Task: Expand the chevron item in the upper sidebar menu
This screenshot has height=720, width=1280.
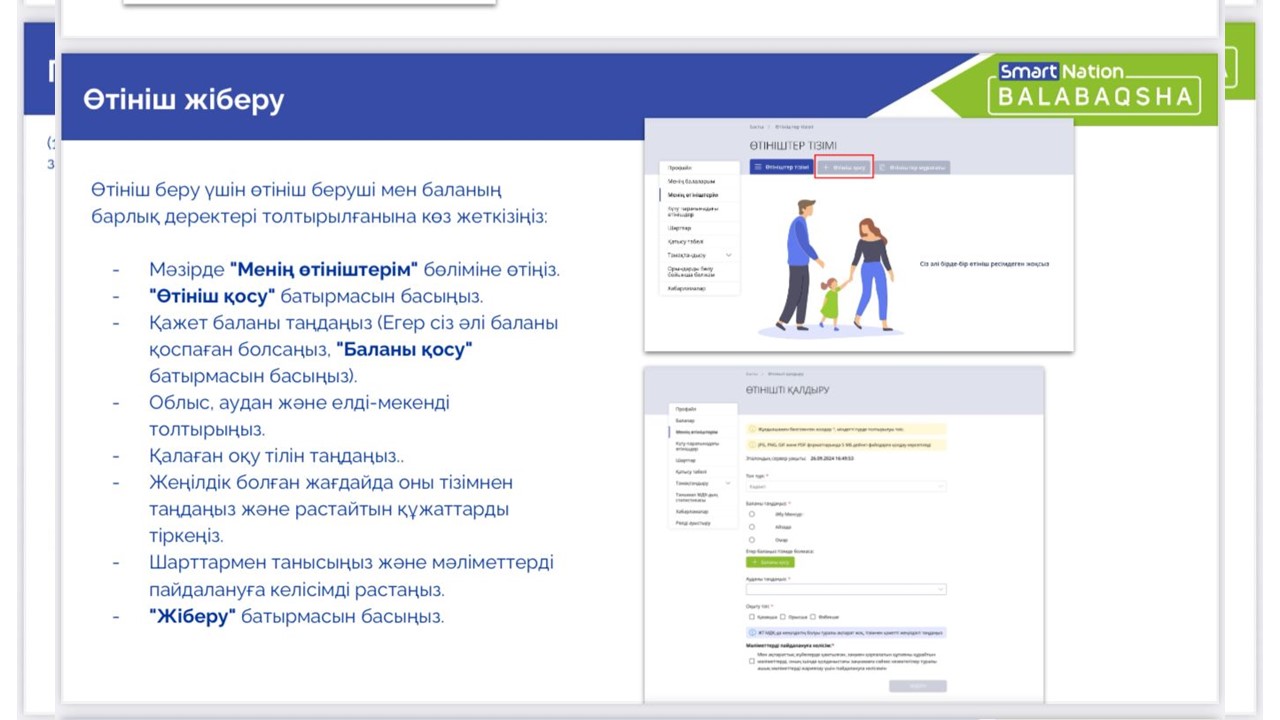Action: pyautogui.click(x=728, y=255)
